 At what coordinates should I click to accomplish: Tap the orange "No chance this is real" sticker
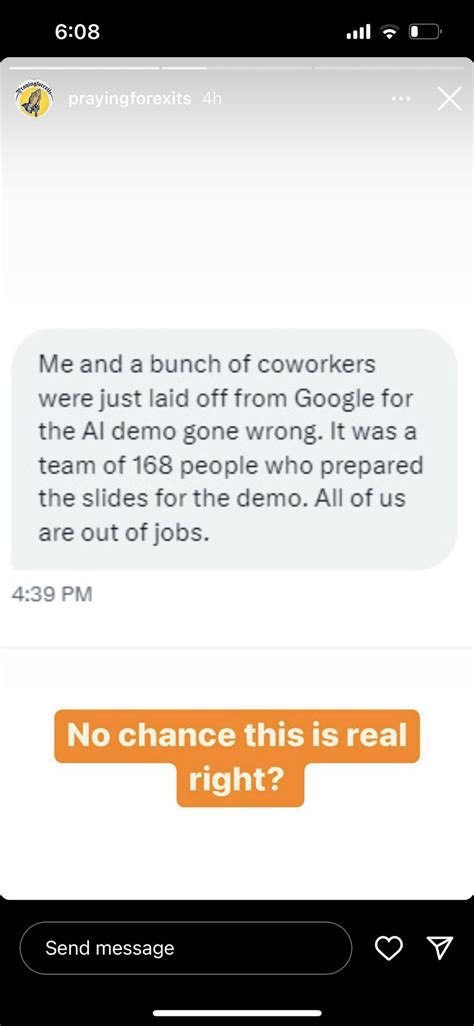(x=237, y=735)
